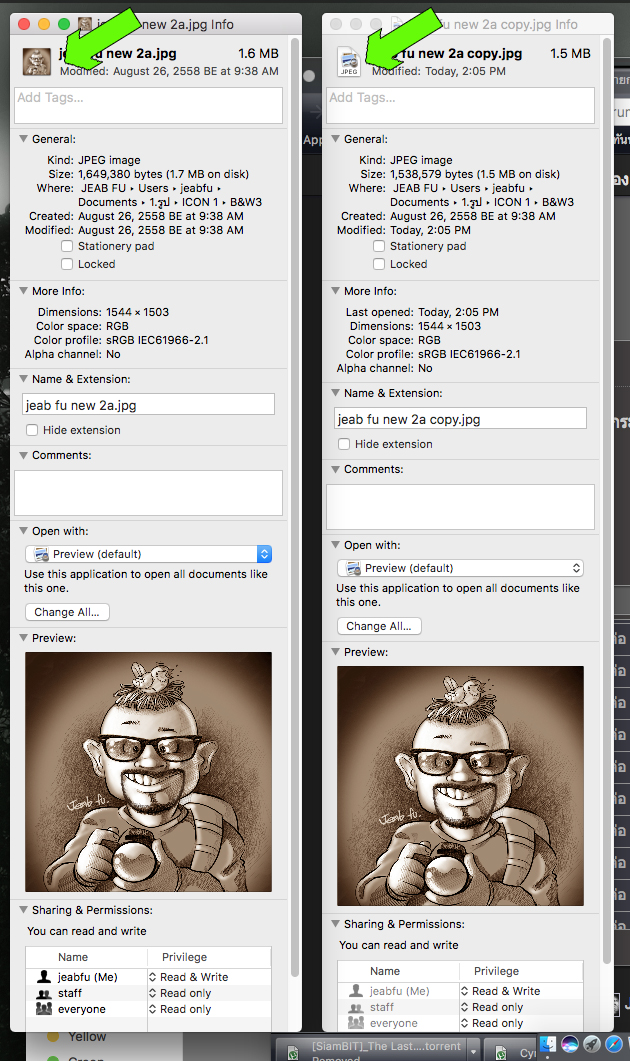The height and width of the screenshot is (1061, 630).
Task: Click the name field containing jeab fu new 2a.jpg
Action: point(148,405)
